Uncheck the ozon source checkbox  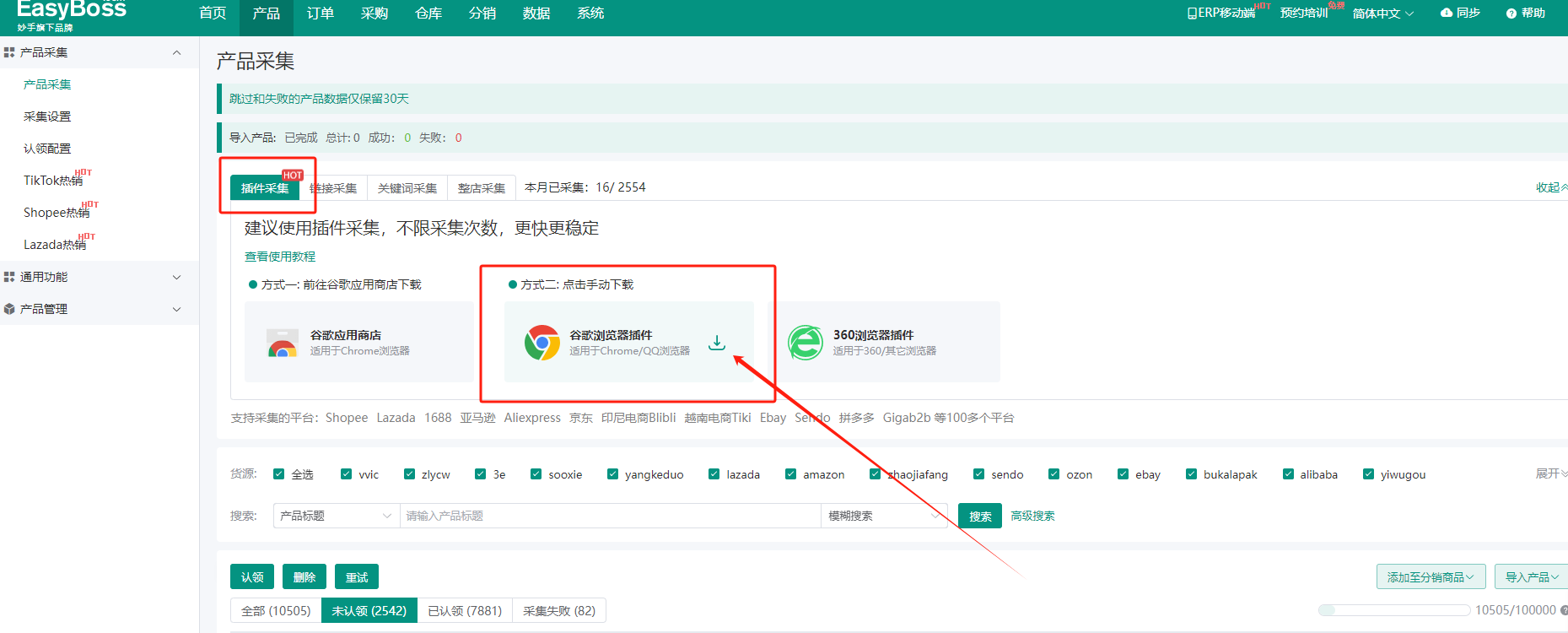[x=1053, y=474]
